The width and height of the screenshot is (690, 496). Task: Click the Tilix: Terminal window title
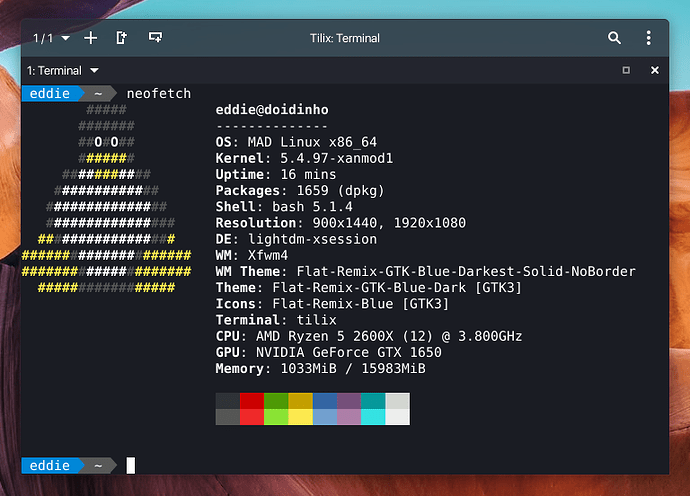point(345,38)
